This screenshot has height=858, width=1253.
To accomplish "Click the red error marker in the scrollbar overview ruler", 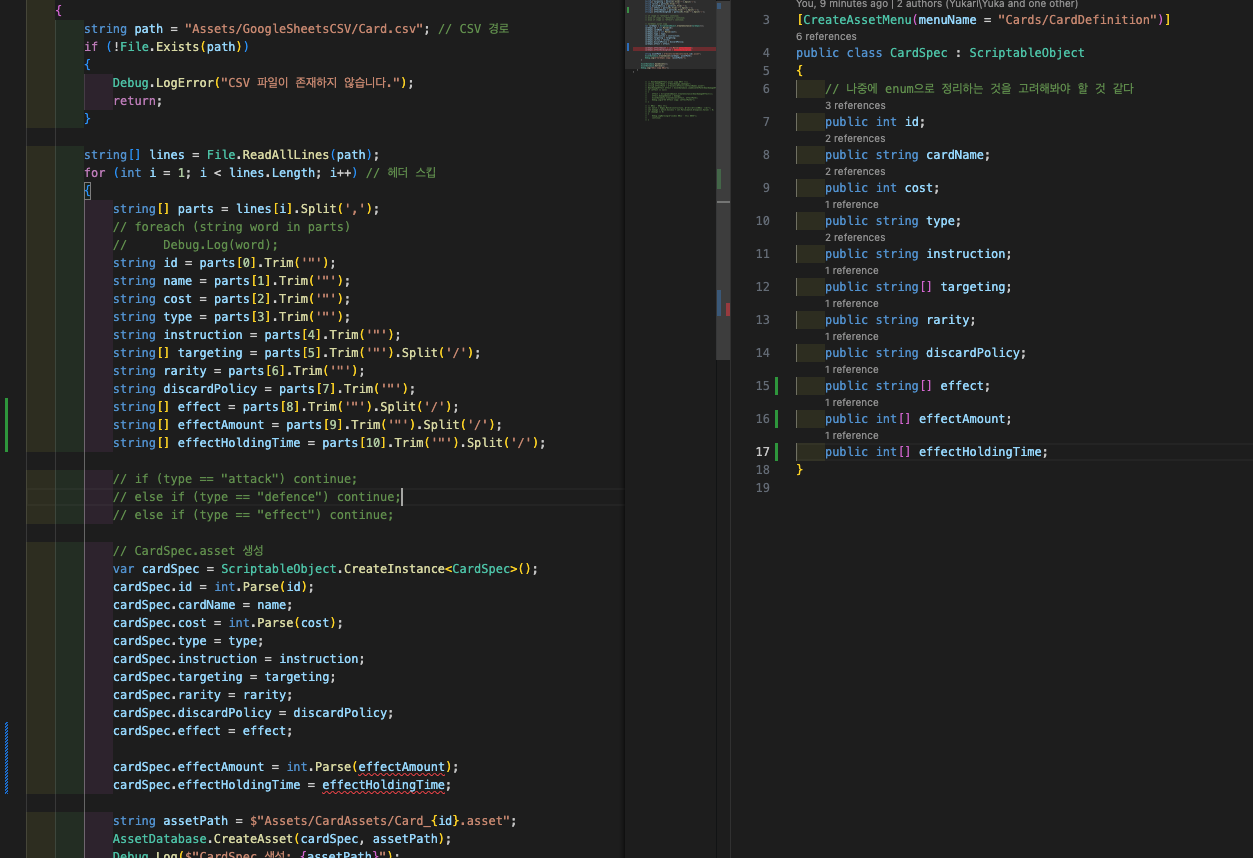I will (727, 309).
